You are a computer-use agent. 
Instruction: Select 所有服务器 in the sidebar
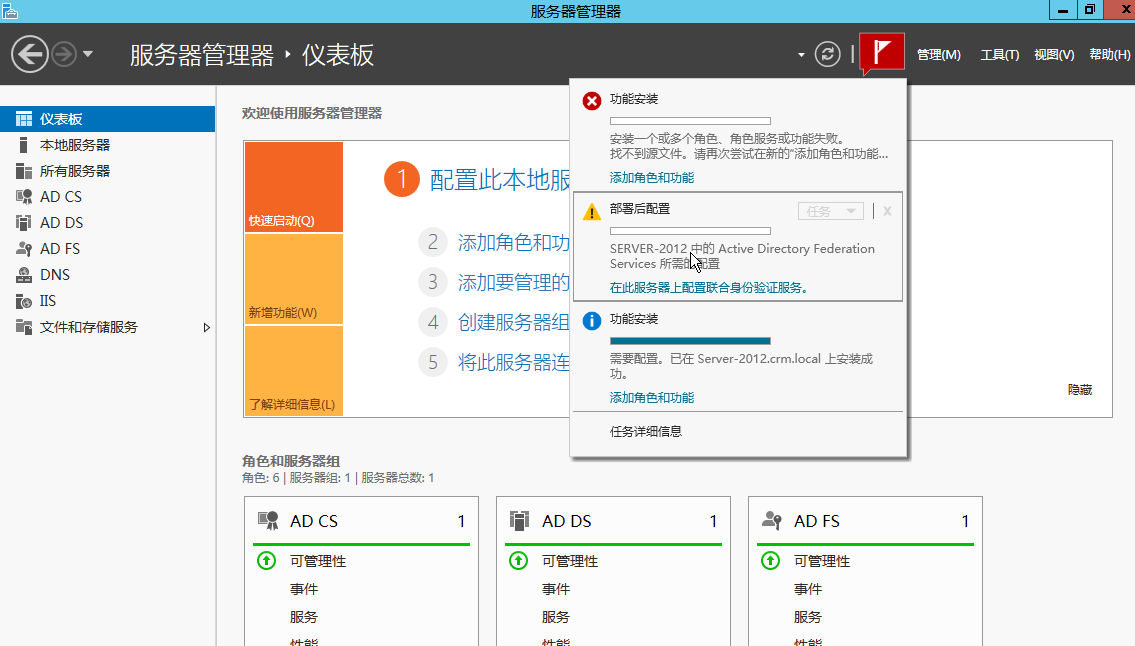[107, 171]
